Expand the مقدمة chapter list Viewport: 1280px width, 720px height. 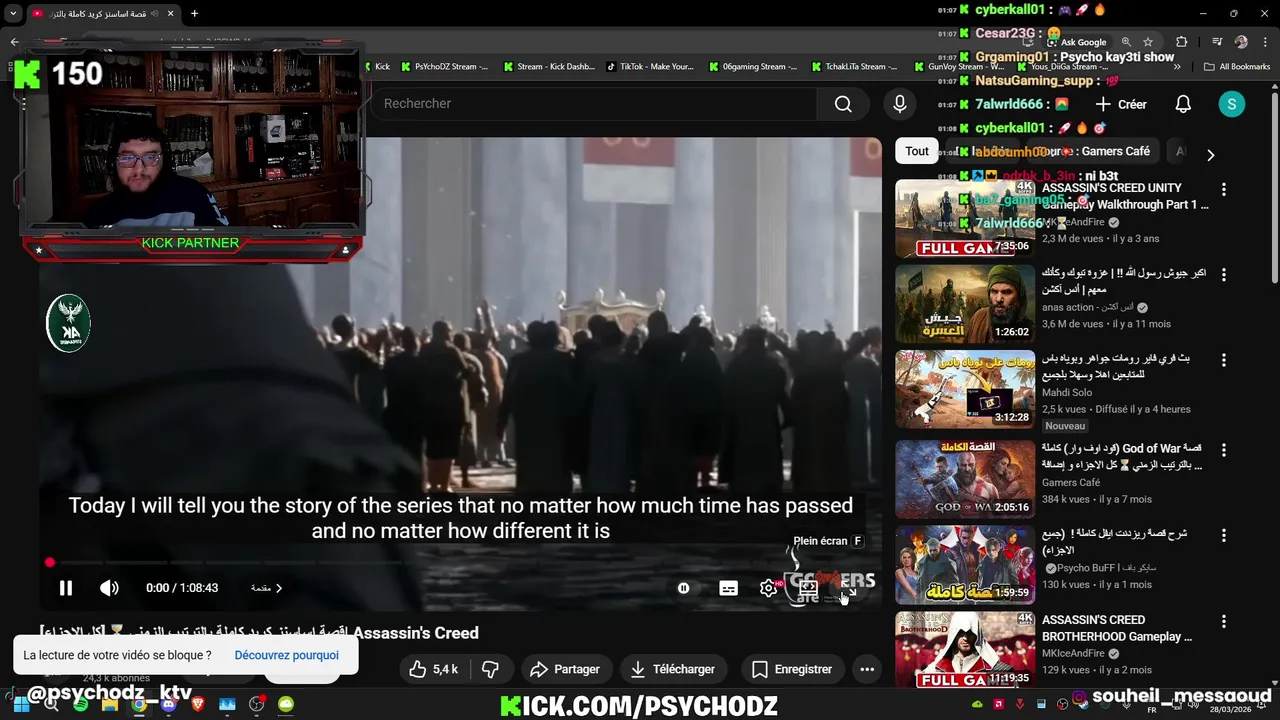pyautogui.click(x=266, y=588)
